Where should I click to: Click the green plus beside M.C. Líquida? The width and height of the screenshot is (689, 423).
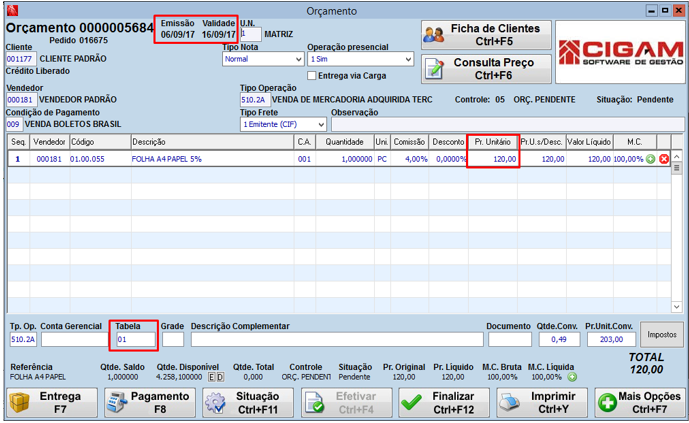[572, 377]
